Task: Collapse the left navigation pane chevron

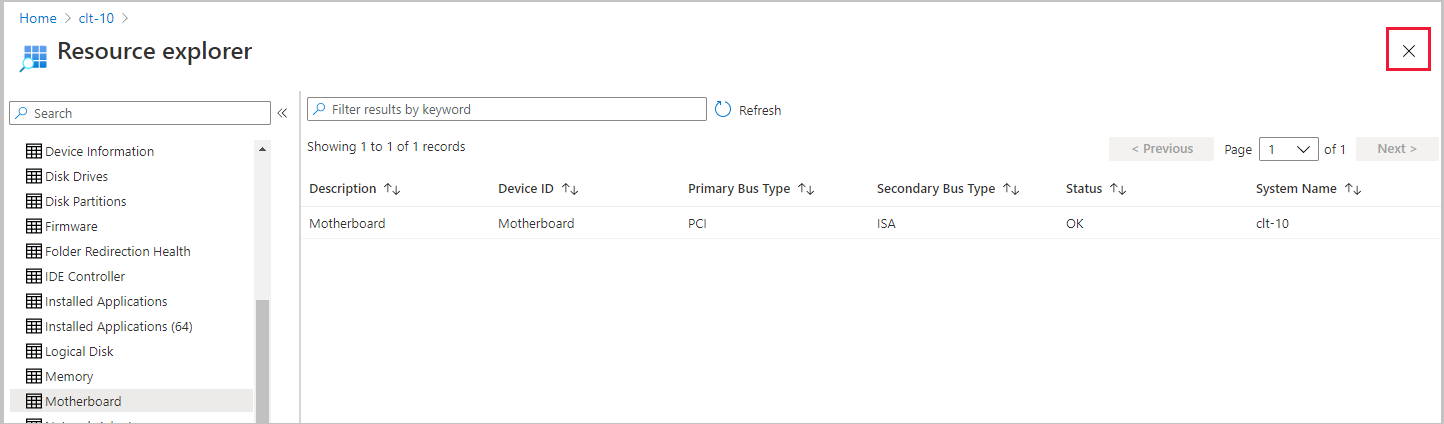Action: [282, 113]
